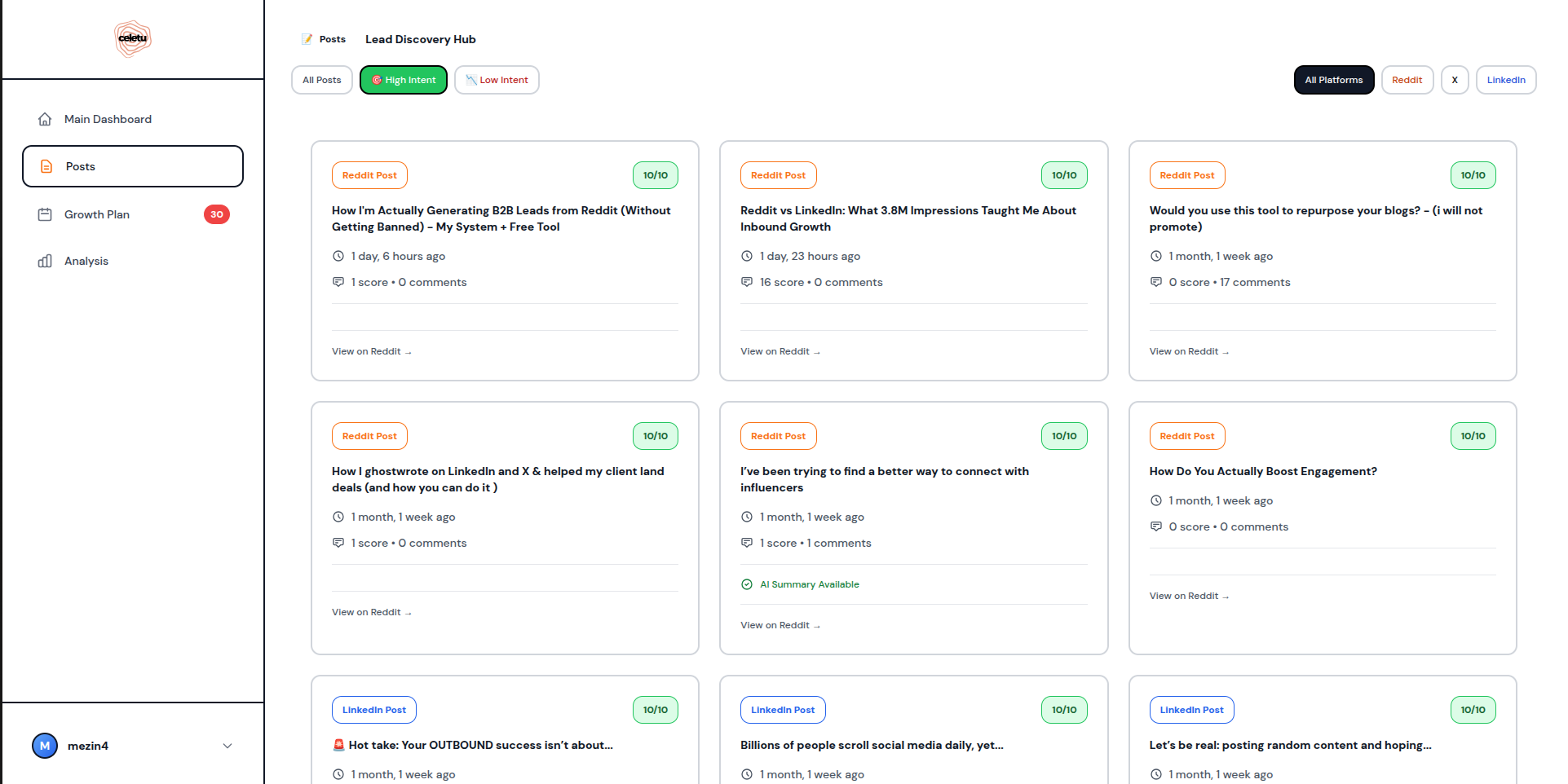
Task: Click the celetu logo at the top
Action: coord(132,38)
